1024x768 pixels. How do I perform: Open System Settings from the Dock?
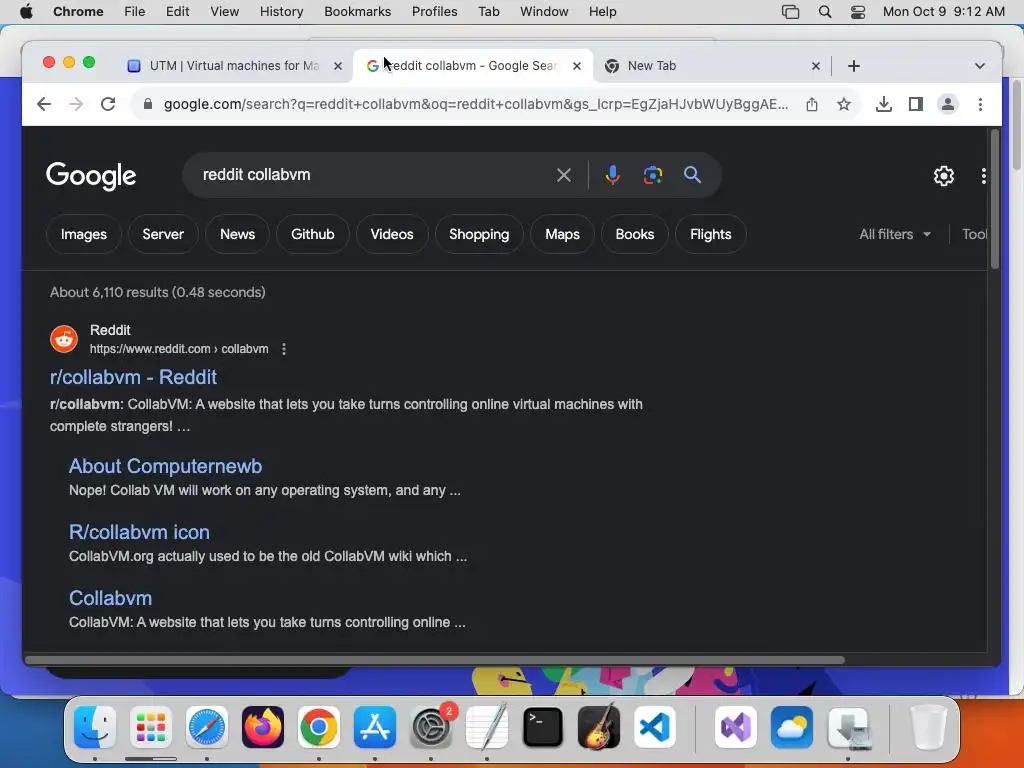(431, 727)
